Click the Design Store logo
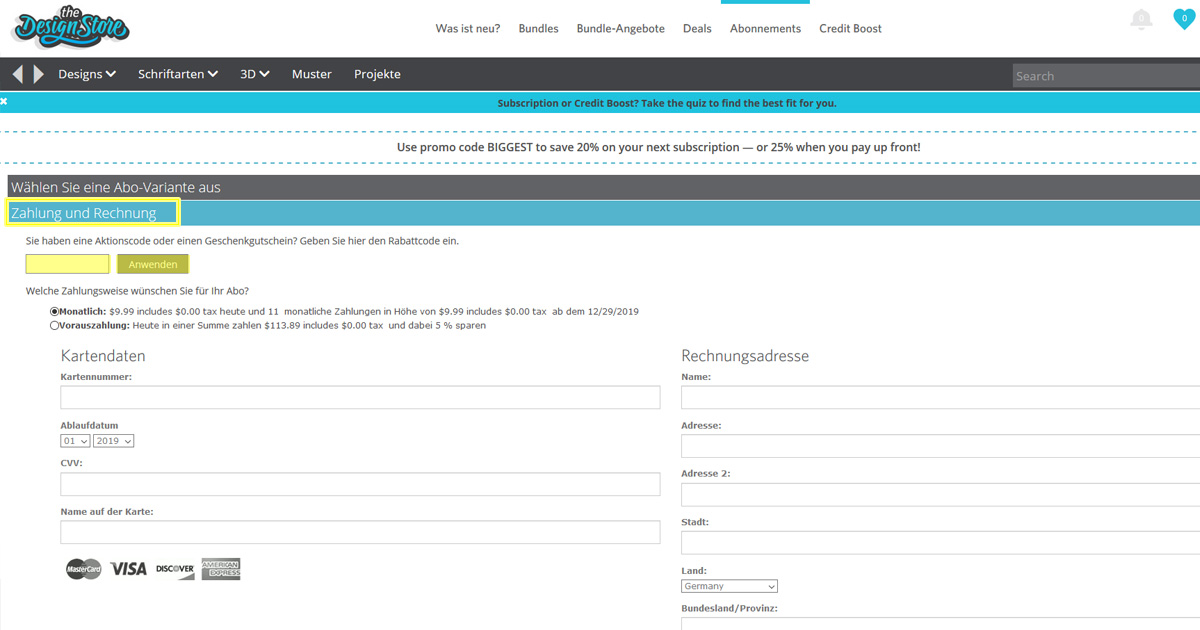 (70, 28)
